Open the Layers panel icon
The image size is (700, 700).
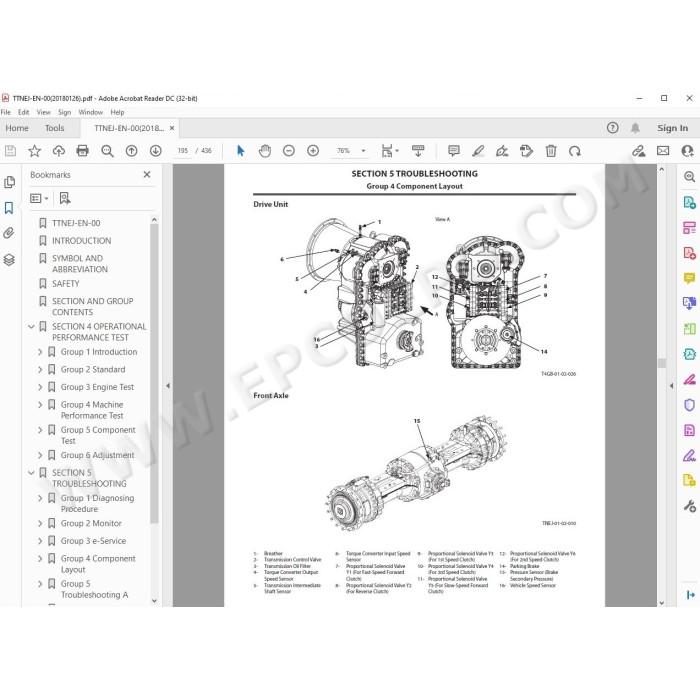(x=9, y=259)
